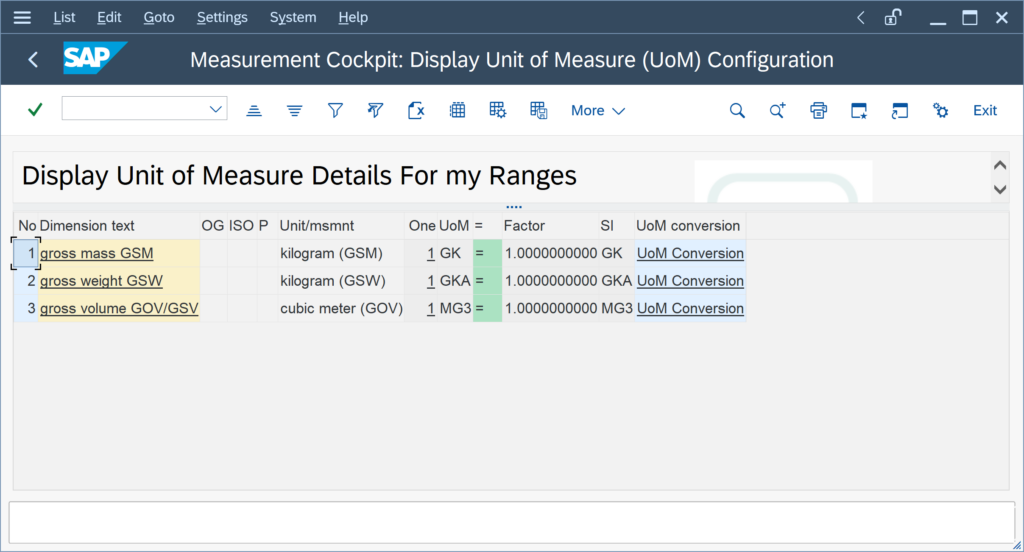Click the green equals cell in GKA row
The height and width of the screenshot is (552, 1024).
pos(487,281)
